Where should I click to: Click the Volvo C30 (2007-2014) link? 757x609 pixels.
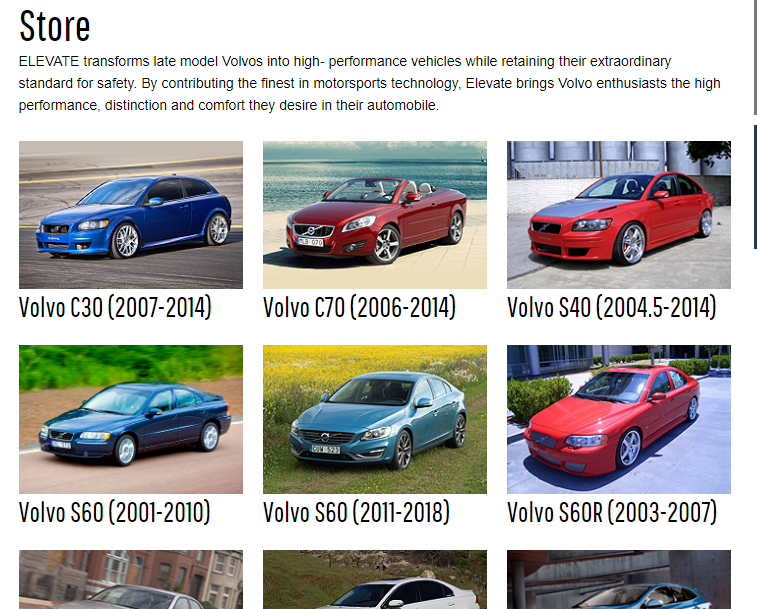[115, 307]
